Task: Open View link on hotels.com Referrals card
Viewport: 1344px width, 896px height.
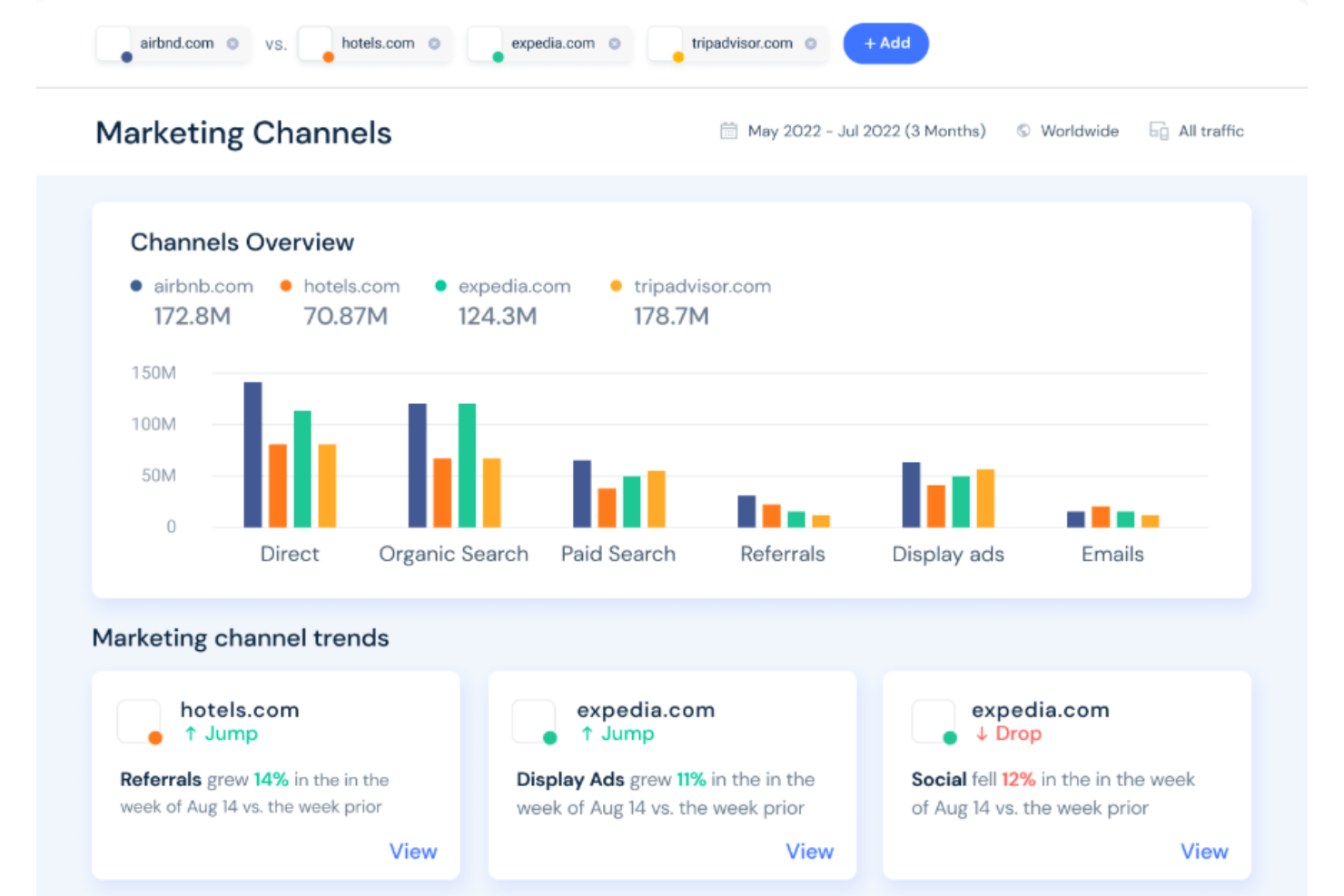Action: tap(413, 852)
